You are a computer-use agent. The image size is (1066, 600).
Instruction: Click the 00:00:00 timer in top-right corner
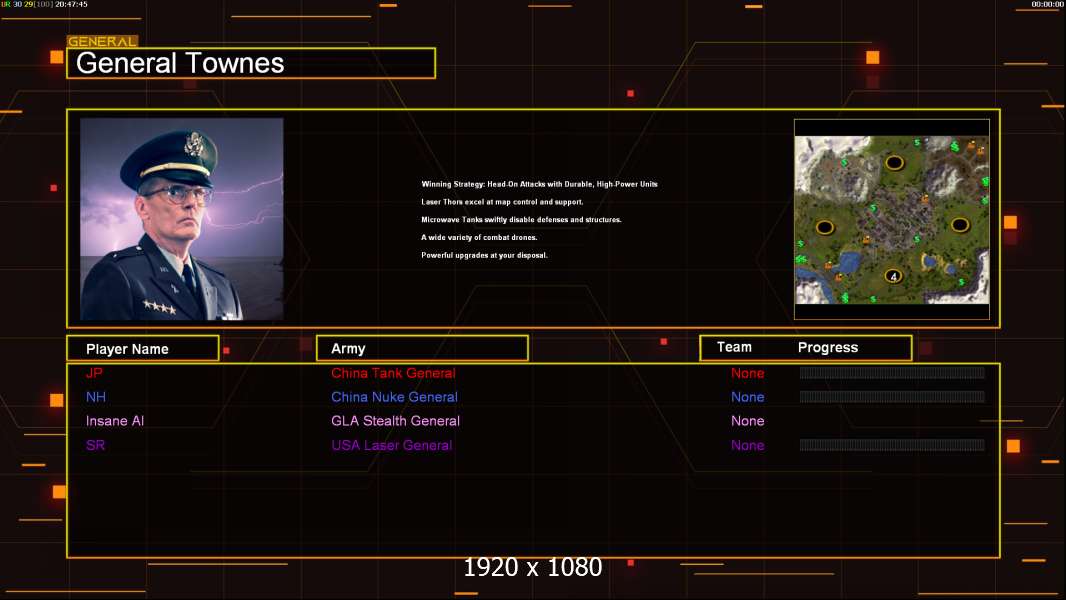(x=1047, y=4)
